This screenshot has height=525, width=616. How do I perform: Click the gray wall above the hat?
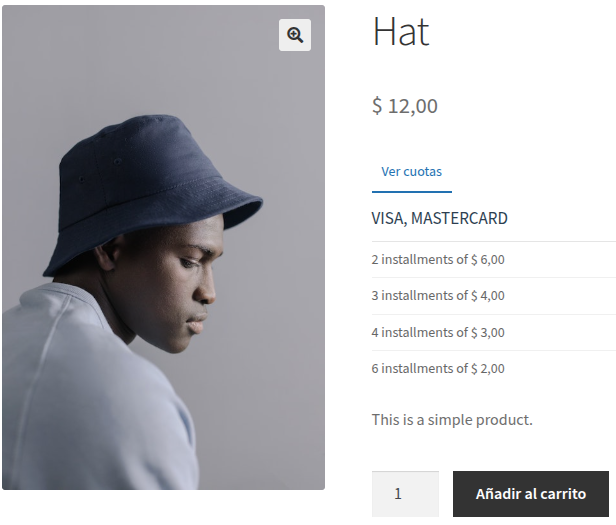tap(150, 60)
